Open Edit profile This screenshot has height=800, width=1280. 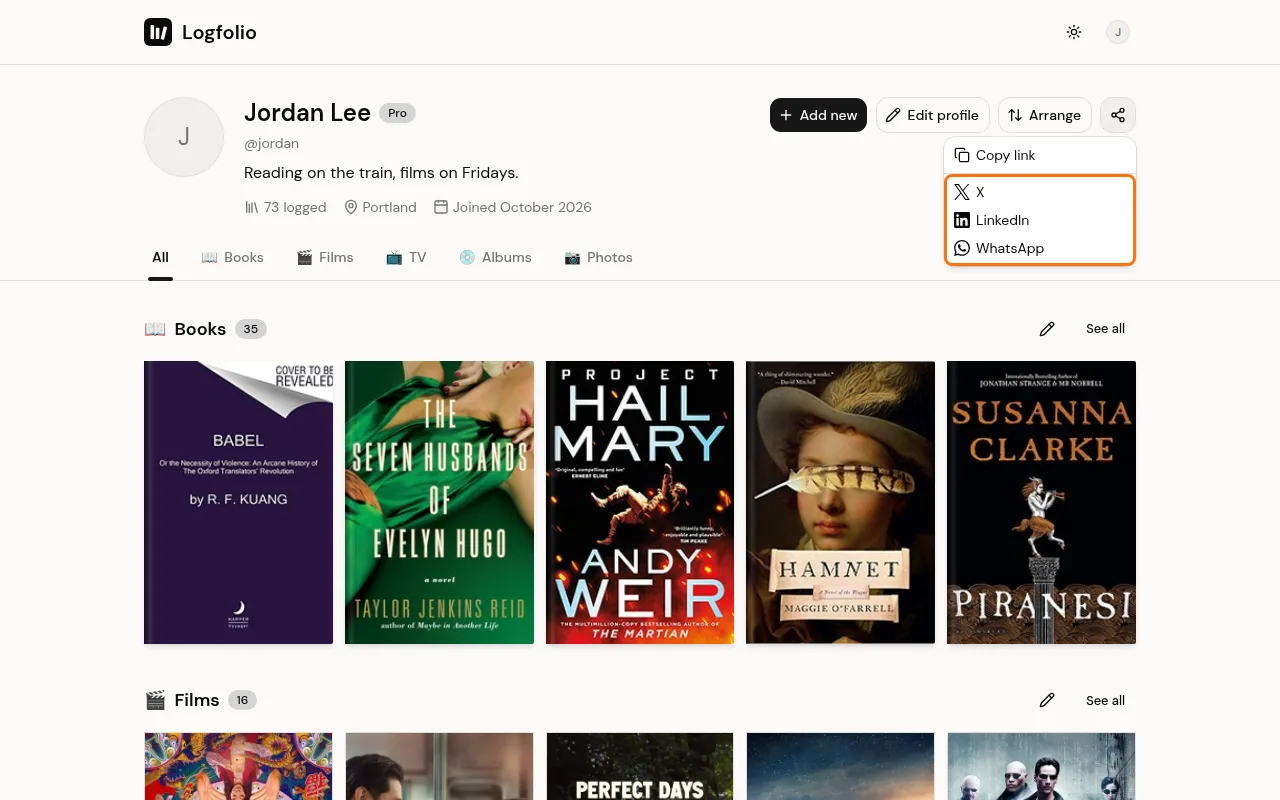[933, 115]
